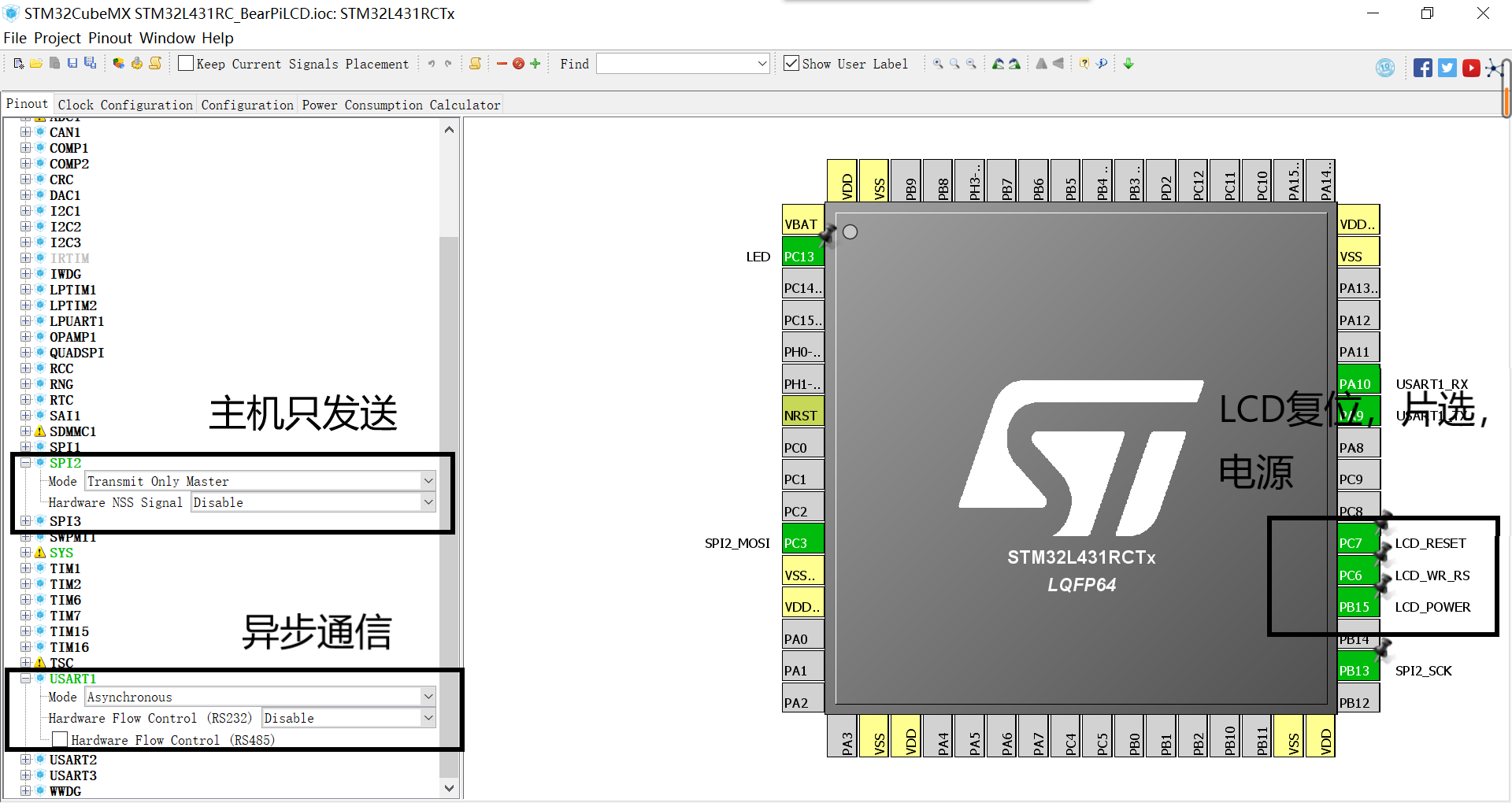Image resolution: width=1512 pixels, height=803 pixels.
Task: Save the current project
Action: [72, 64]
